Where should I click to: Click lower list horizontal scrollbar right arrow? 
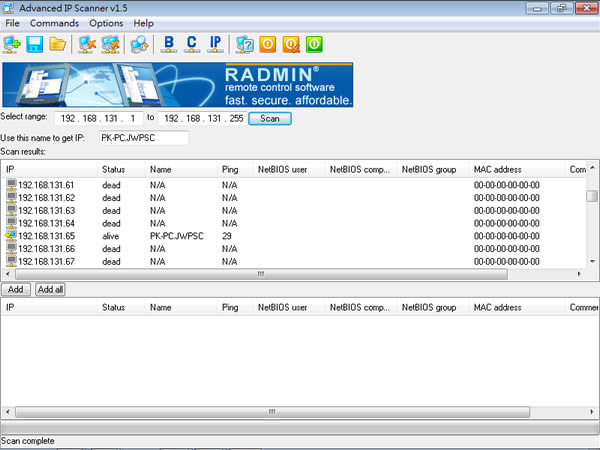pos(592,412)
